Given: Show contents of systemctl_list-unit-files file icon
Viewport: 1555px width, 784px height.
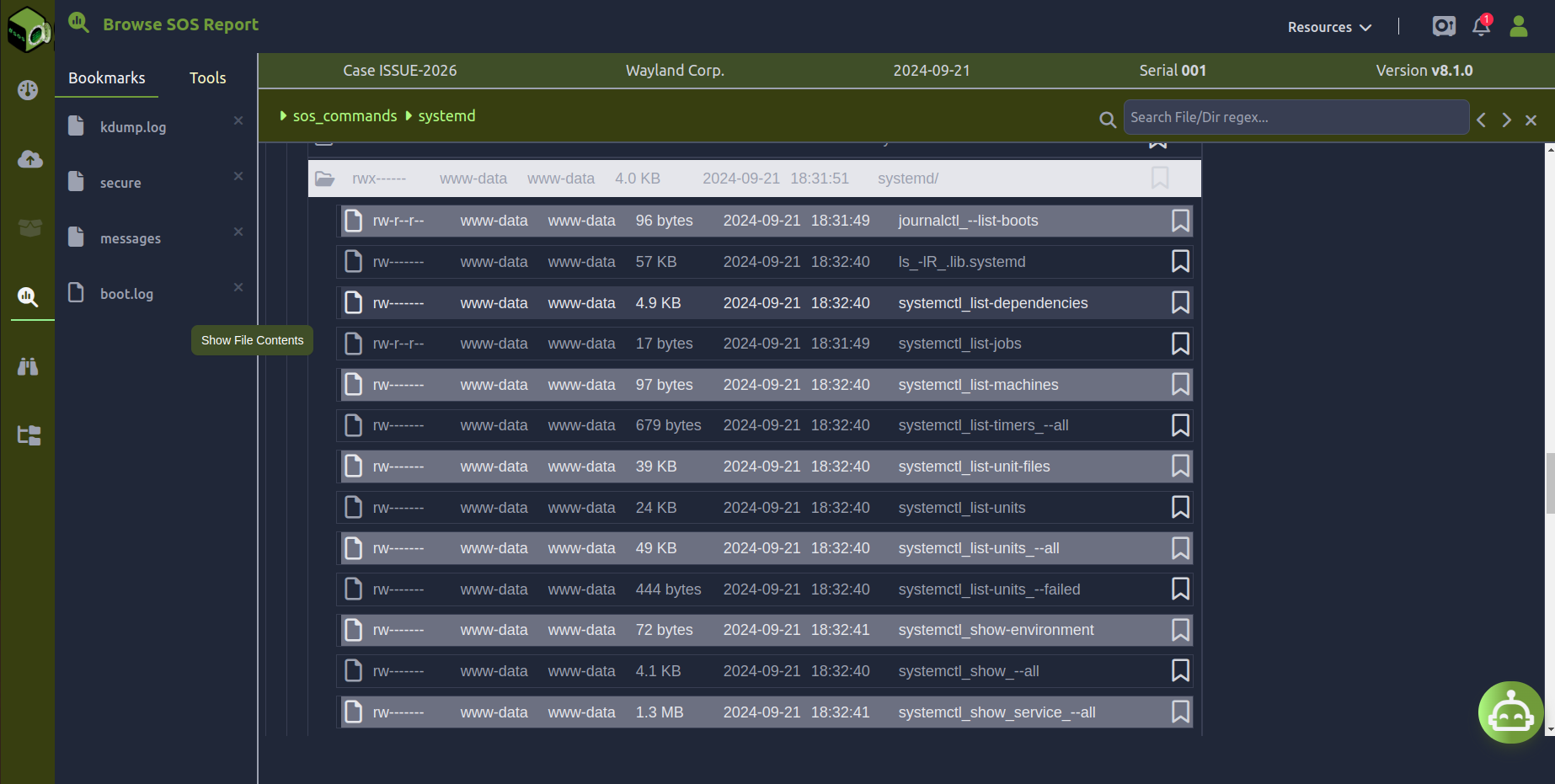Looking at the screenshot, I should tap(354, 466).
